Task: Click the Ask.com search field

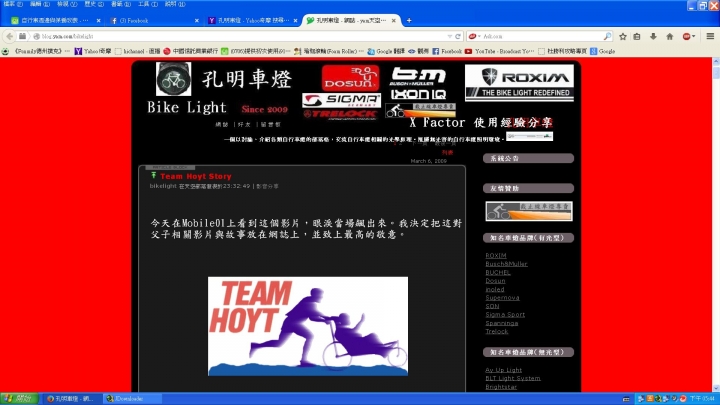Action: (x=542, y=36)
